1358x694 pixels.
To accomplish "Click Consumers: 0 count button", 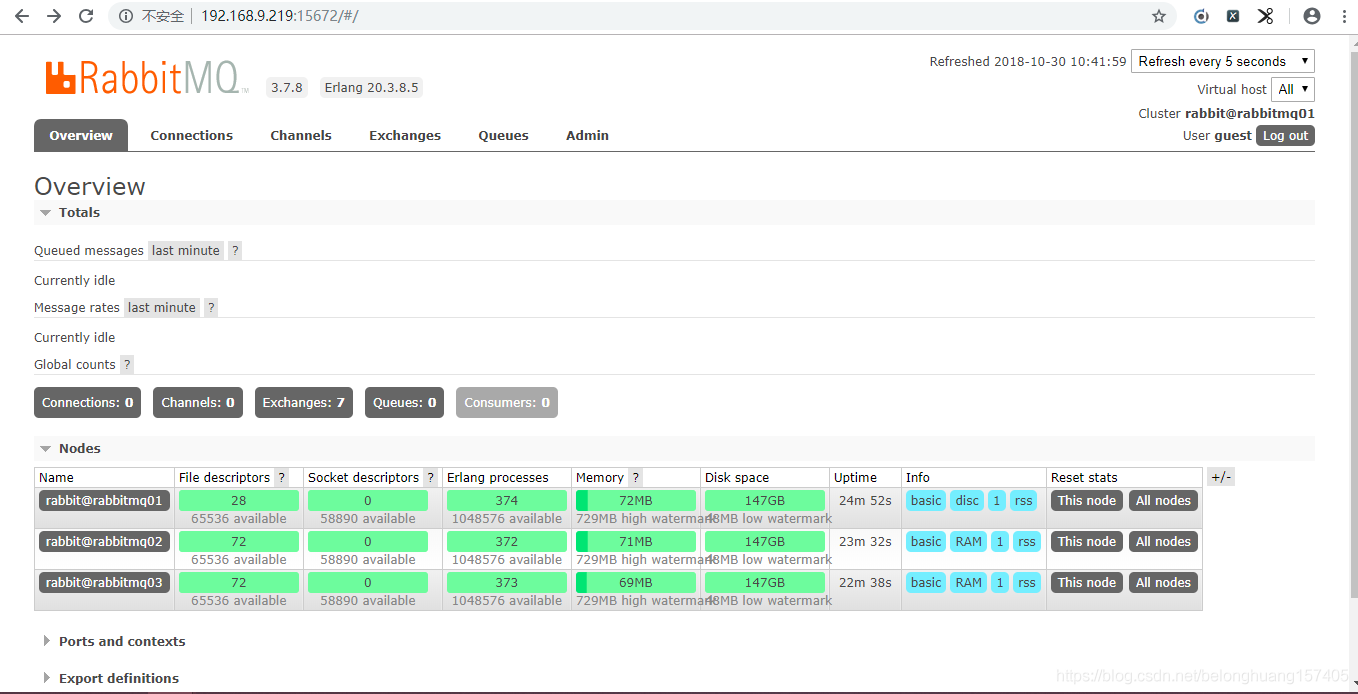I will tap(507, 403).
